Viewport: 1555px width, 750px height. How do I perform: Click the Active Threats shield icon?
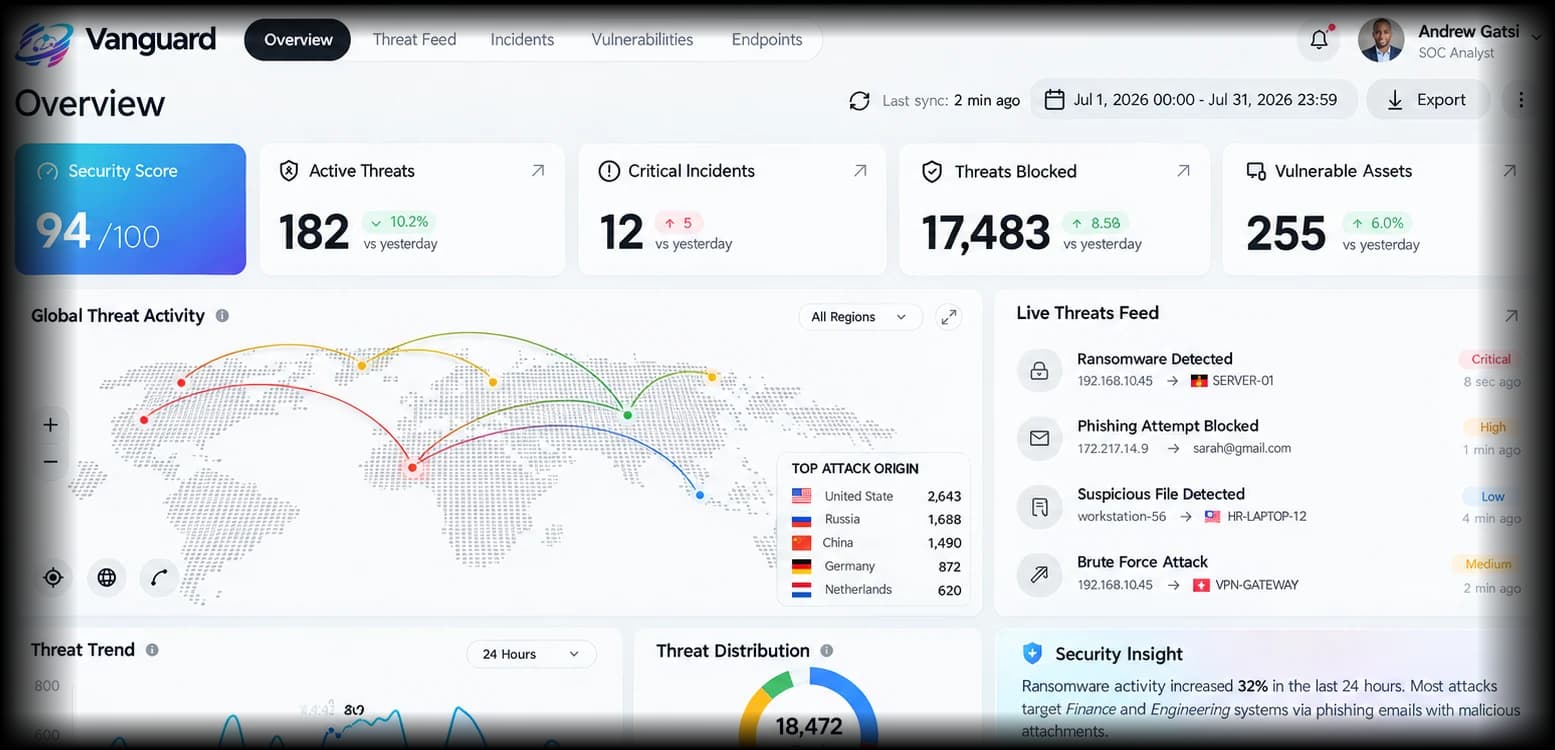[289, 171]
